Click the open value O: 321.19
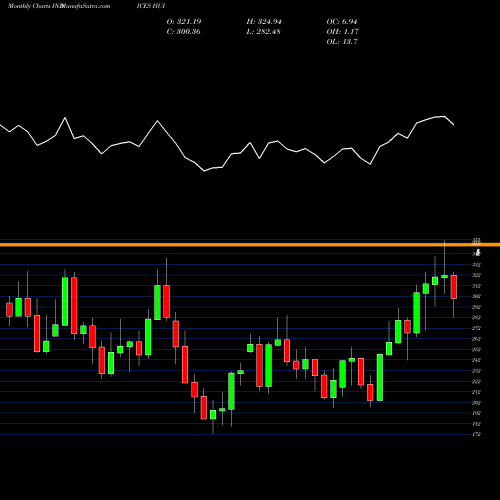Image resolution: width=500 pixels, height=500 pixels. pyautogui.click(x=184, y=22)
